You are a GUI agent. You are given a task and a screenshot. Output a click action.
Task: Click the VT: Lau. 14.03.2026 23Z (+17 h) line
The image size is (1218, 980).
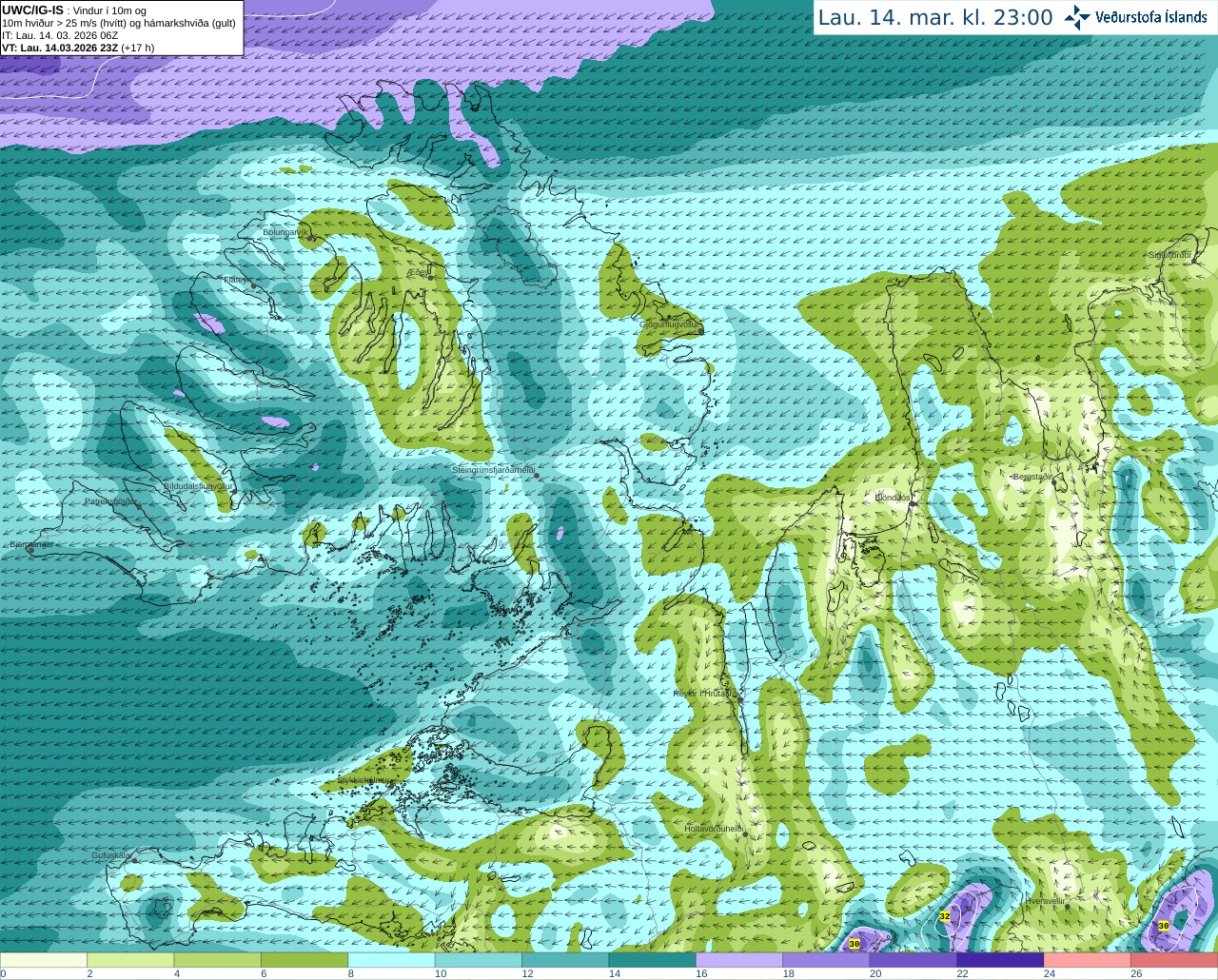coord(78,48)
